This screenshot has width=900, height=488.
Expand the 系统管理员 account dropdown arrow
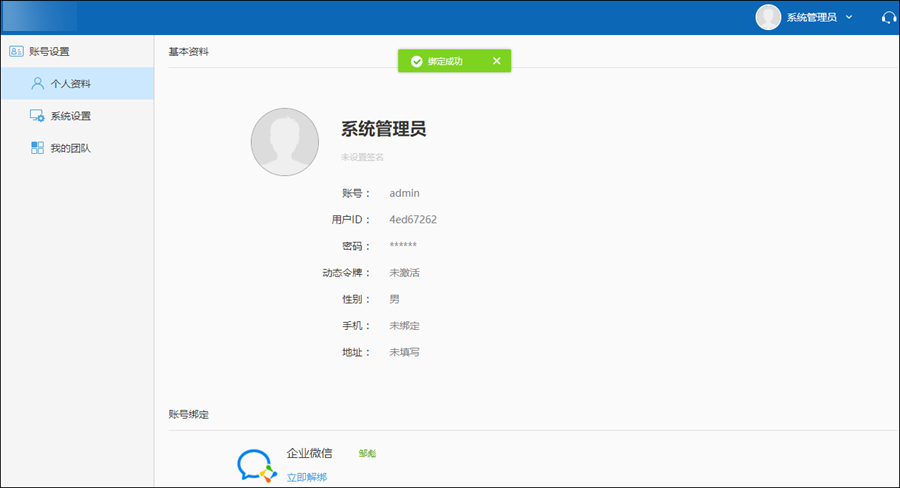849,17
